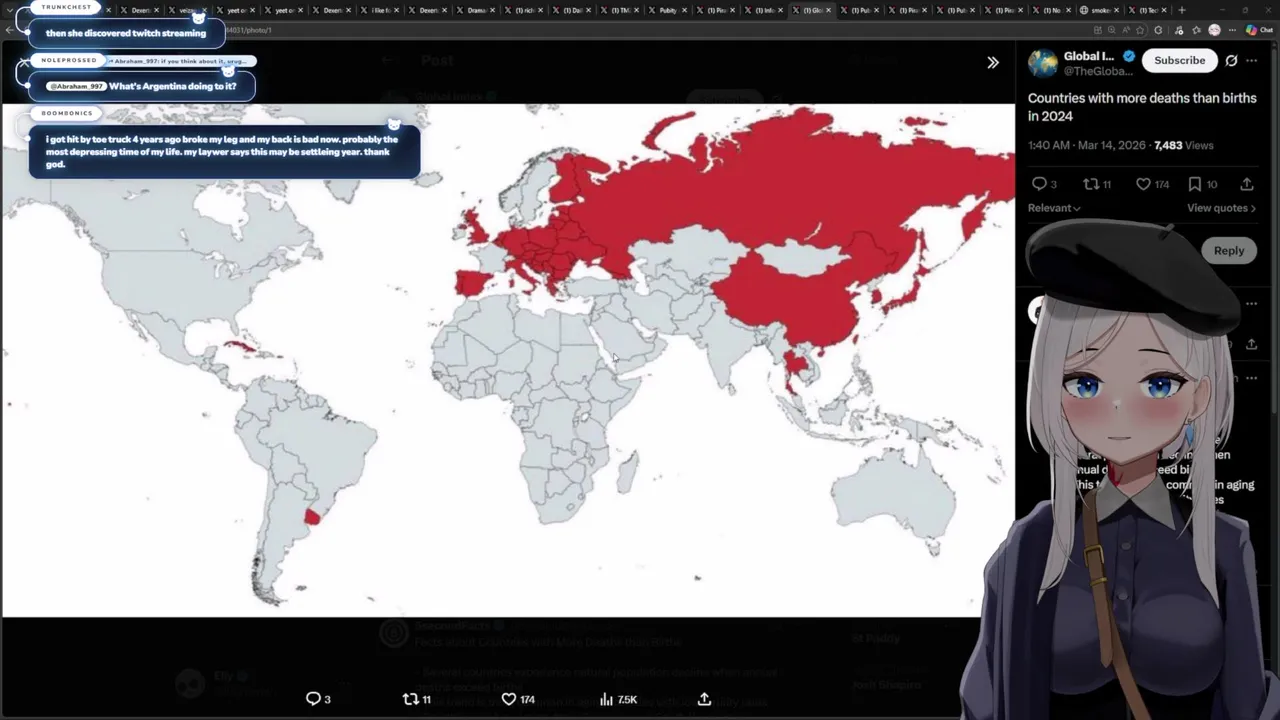1280x720 pixels.
Task: Open more options on the first reply below
Action: [x=1252, y=304]
